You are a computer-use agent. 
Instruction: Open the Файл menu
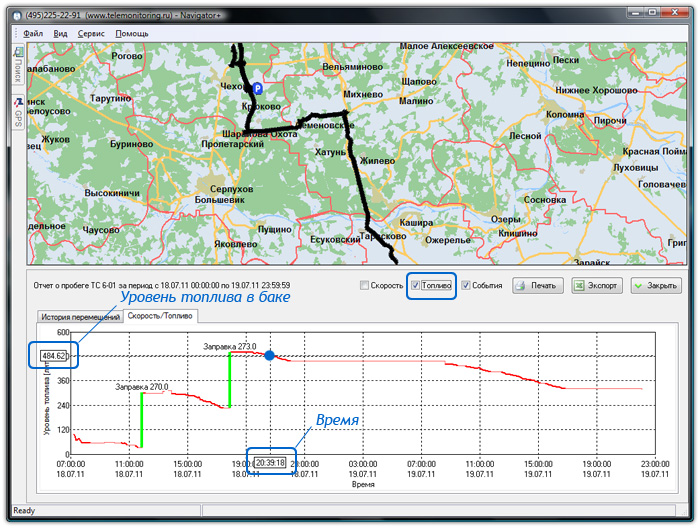pos(32,33)
